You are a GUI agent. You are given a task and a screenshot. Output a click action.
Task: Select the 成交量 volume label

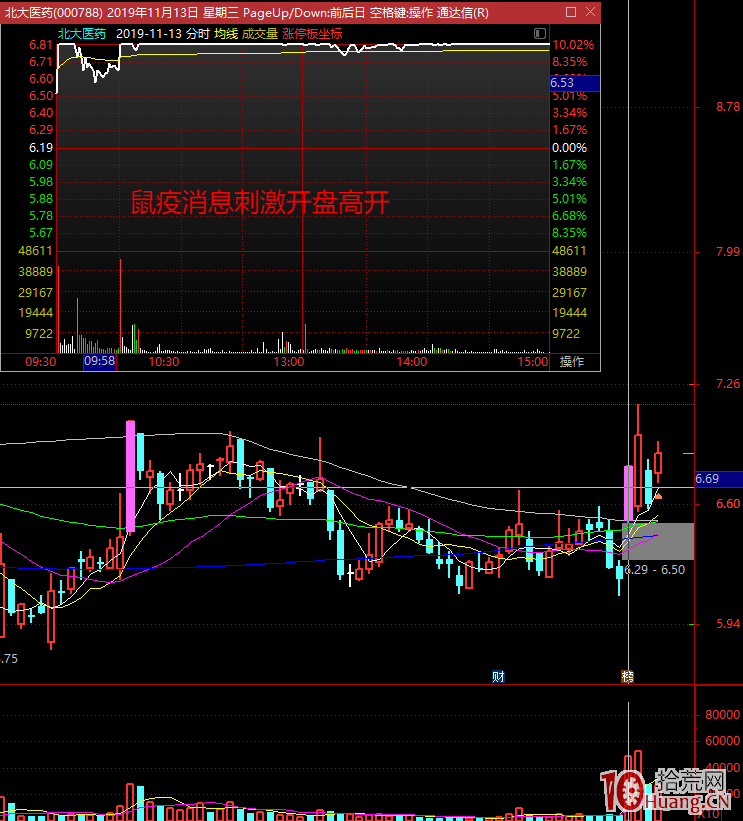point(260,34)
